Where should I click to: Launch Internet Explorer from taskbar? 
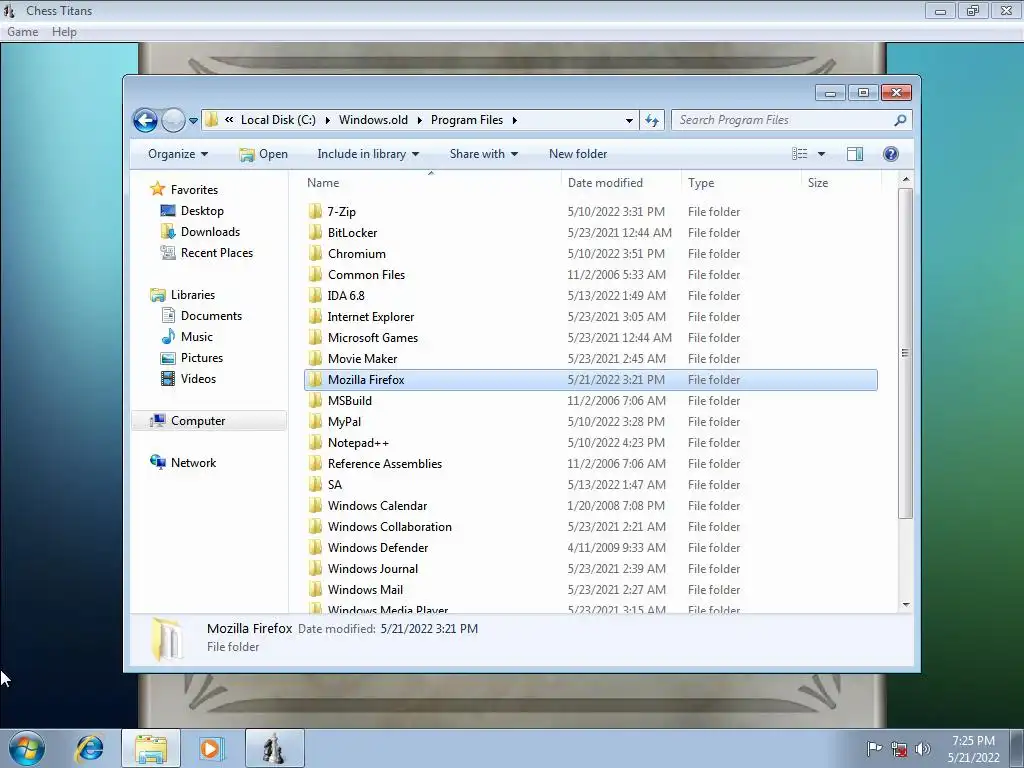[x=89, y=748]
